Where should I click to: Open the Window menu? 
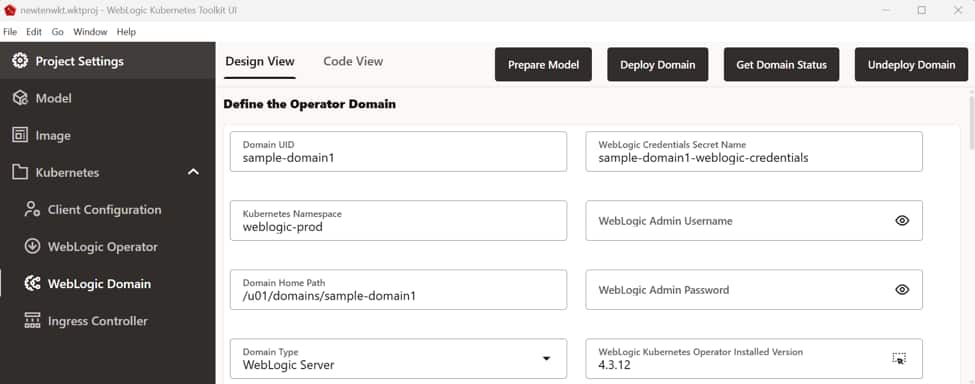(90, 32)
